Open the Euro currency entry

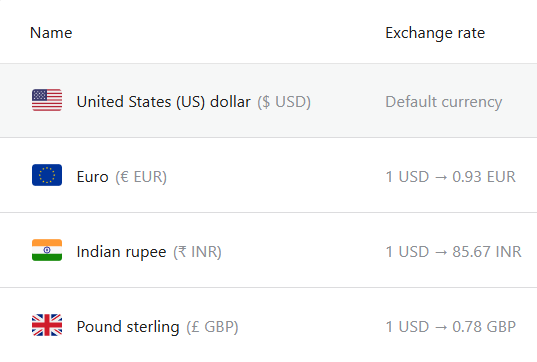92,177
